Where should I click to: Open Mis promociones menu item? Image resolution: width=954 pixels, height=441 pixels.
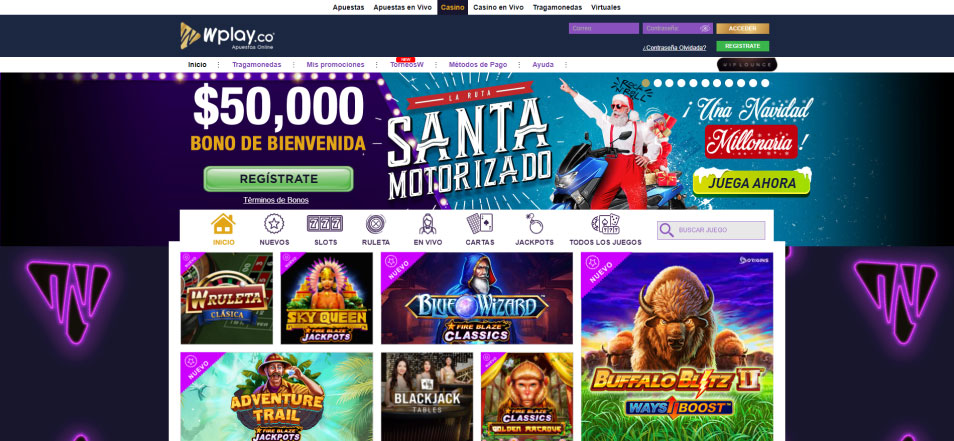[335, 64]
